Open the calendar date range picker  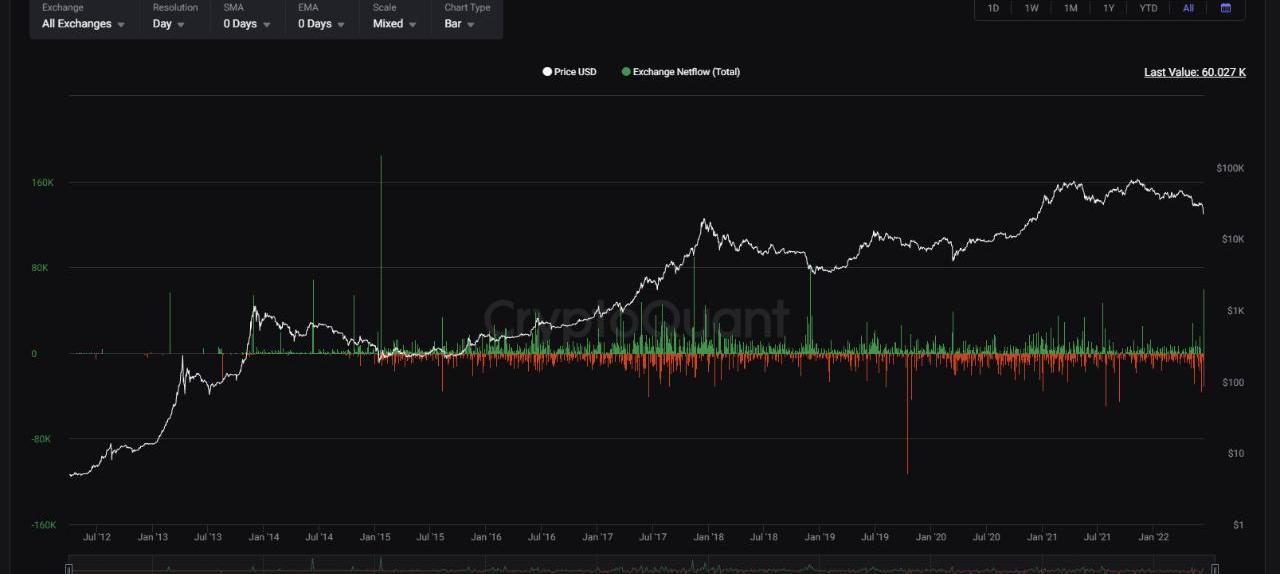(1225, 8)
